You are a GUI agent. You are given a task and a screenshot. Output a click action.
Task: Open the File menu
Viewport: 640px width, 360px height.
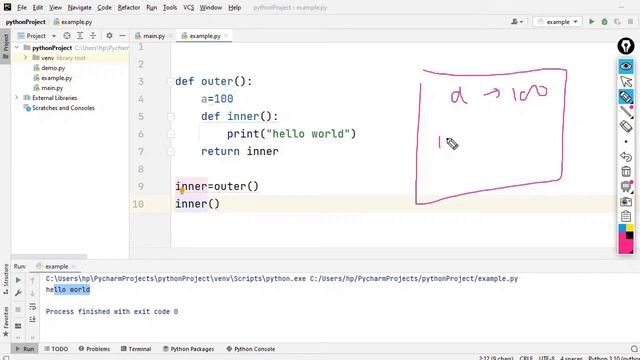(22, 7)
